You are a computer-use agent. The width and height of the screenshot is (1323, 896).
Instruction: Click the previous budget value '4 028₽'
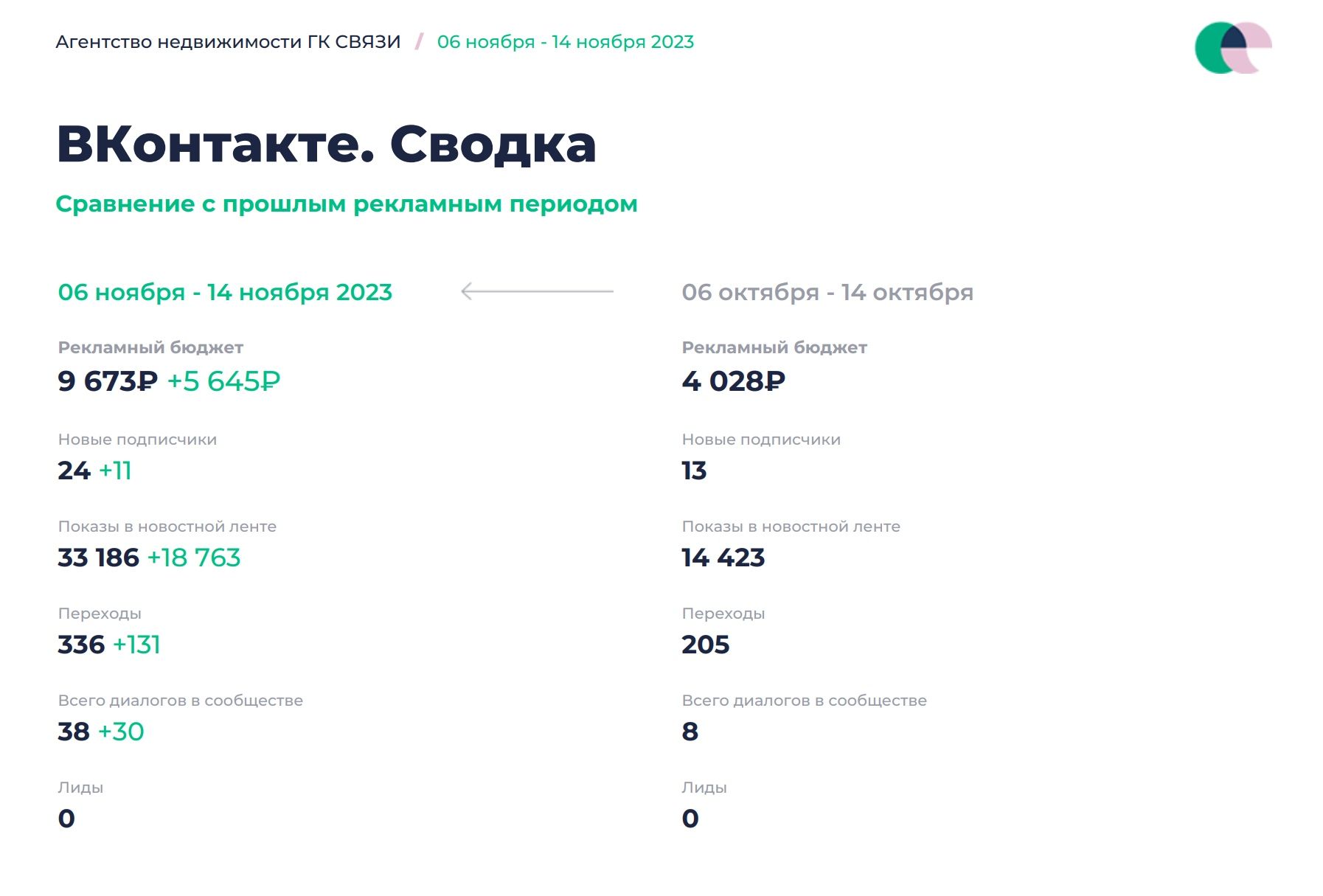(x=734, y=381)
